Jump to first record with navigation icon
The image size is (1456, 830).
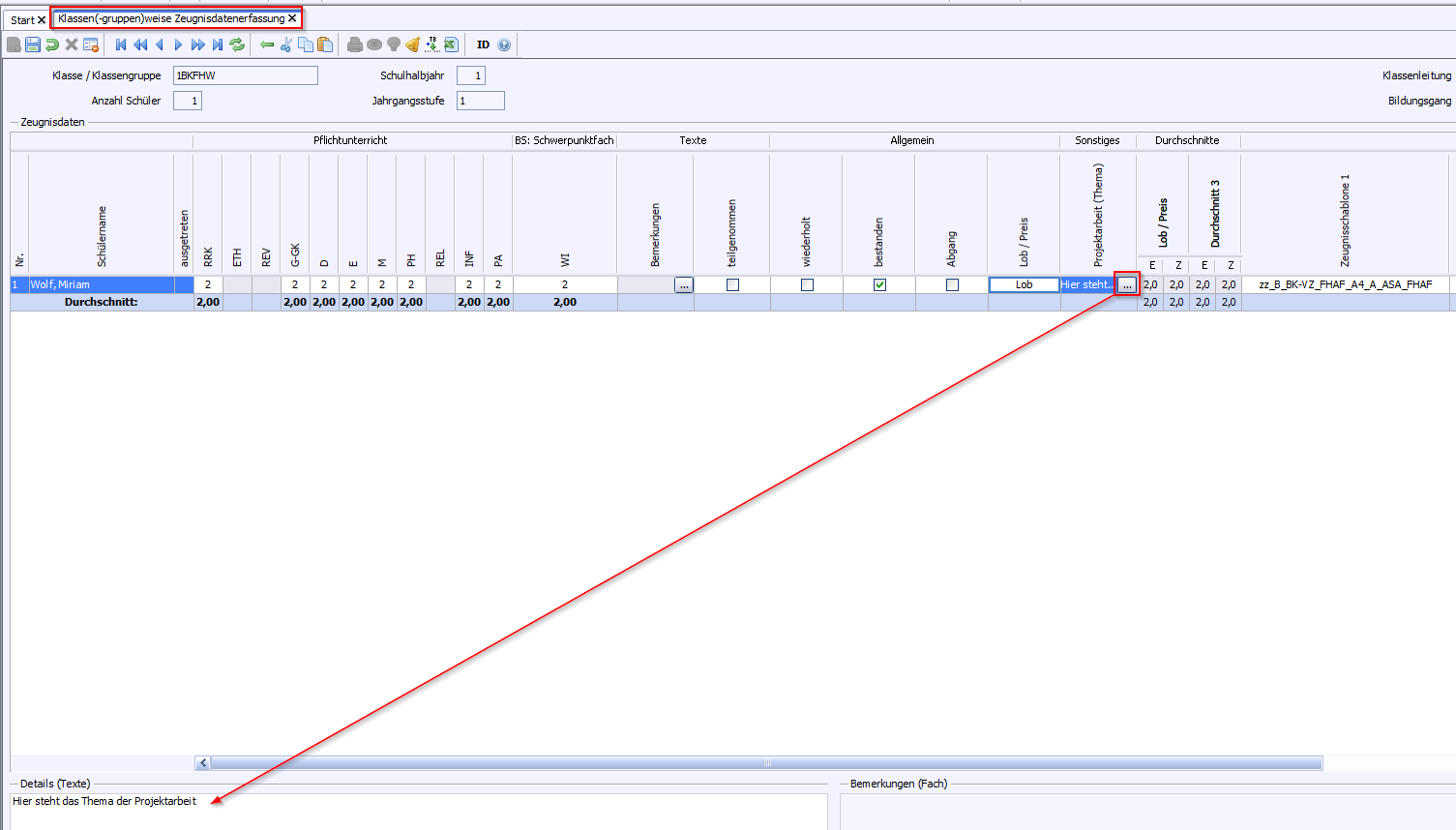click(121, 44)
